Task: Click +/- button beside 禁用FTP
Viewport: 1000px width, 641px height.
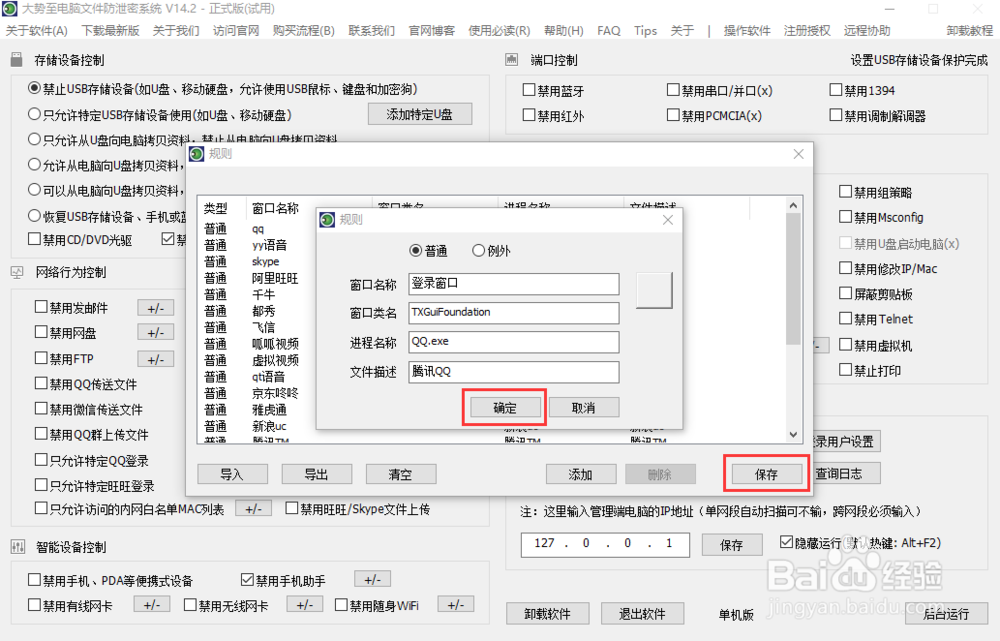Action: [156, 359]
